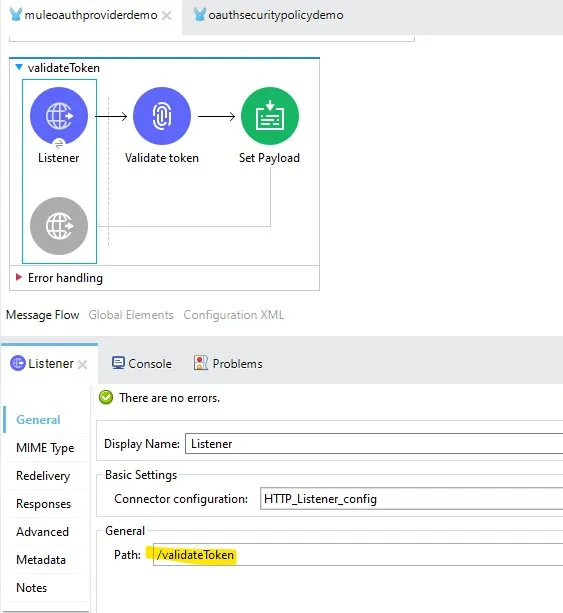Open the muleoauthproviderdemo editor tab
Screen dimensions: 563x613
point(91,15)
